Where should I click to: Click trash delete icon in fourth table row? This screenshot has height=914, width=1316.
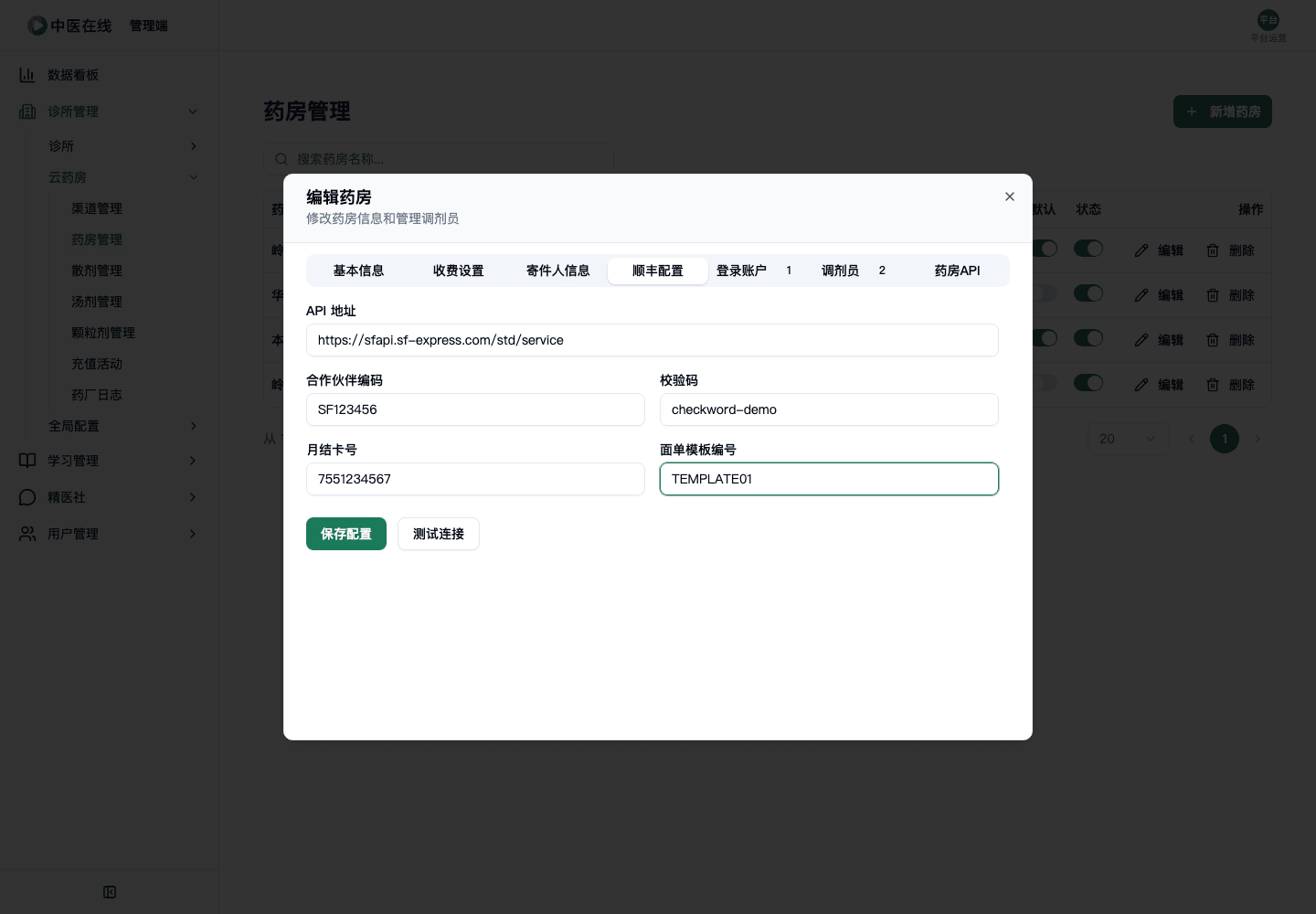pos(1213,385)
